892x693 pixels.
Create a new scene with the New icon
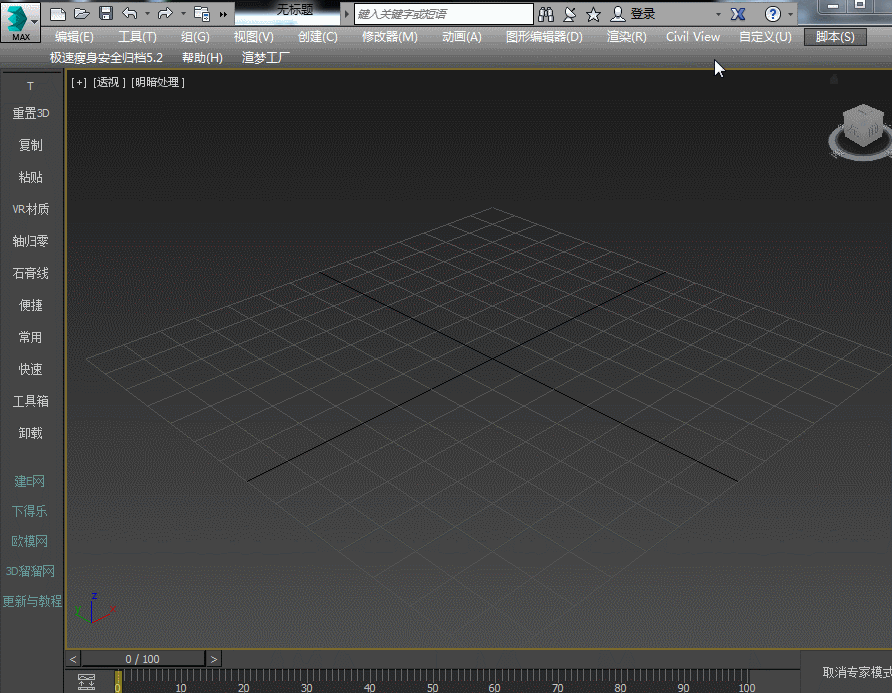tap(58, 14)
